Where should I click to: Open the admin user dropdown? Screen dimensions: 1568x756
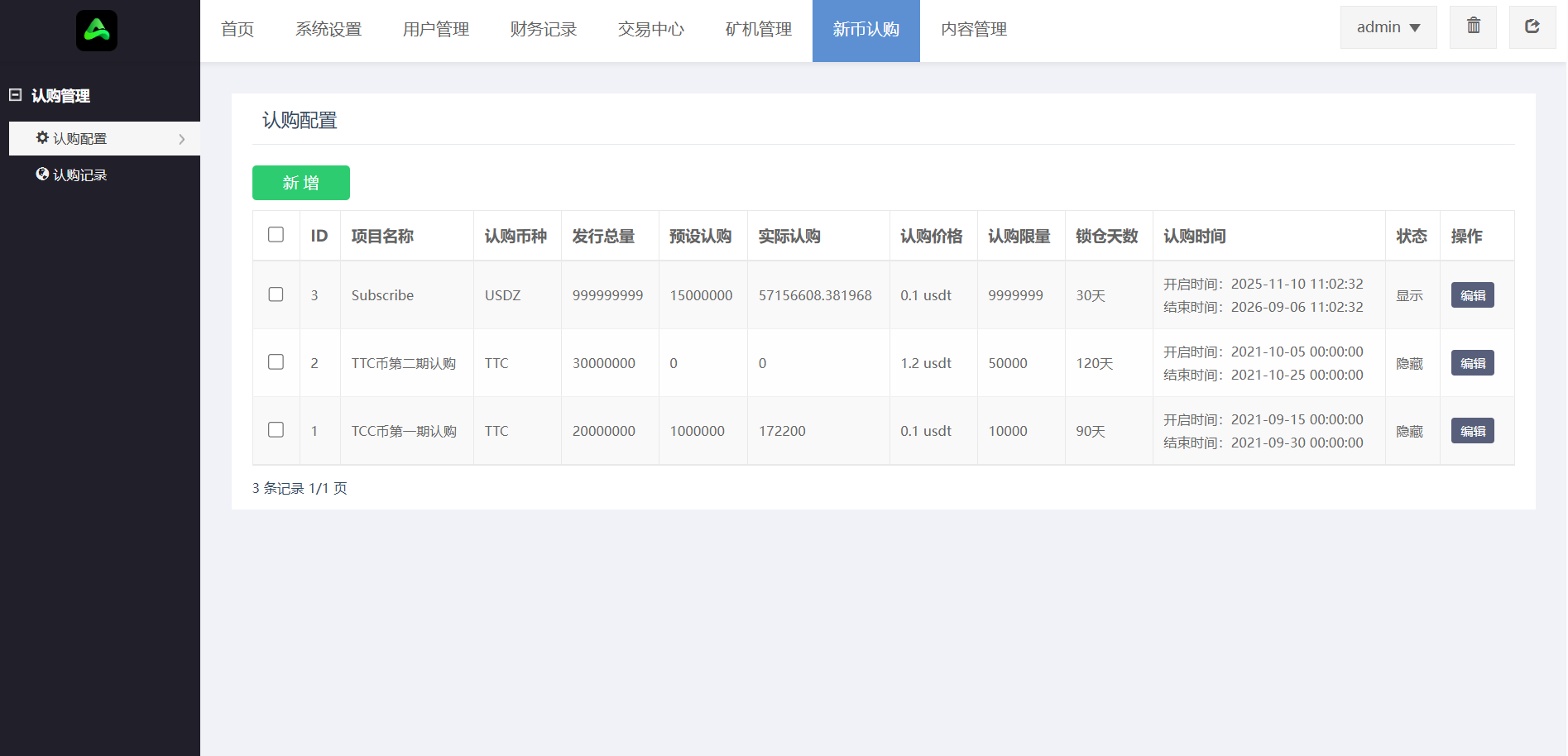tap(1388, 27)
